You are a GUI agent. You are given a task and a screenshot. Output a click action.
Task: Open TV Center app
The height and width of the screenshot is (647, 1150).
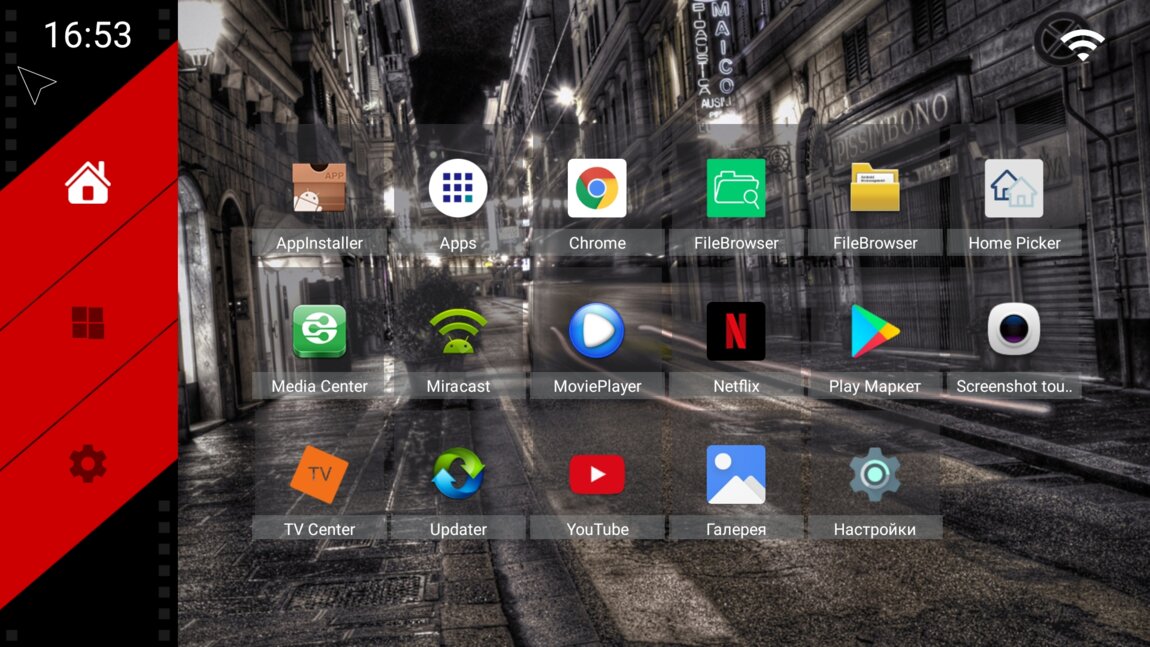tap(319, 475)
